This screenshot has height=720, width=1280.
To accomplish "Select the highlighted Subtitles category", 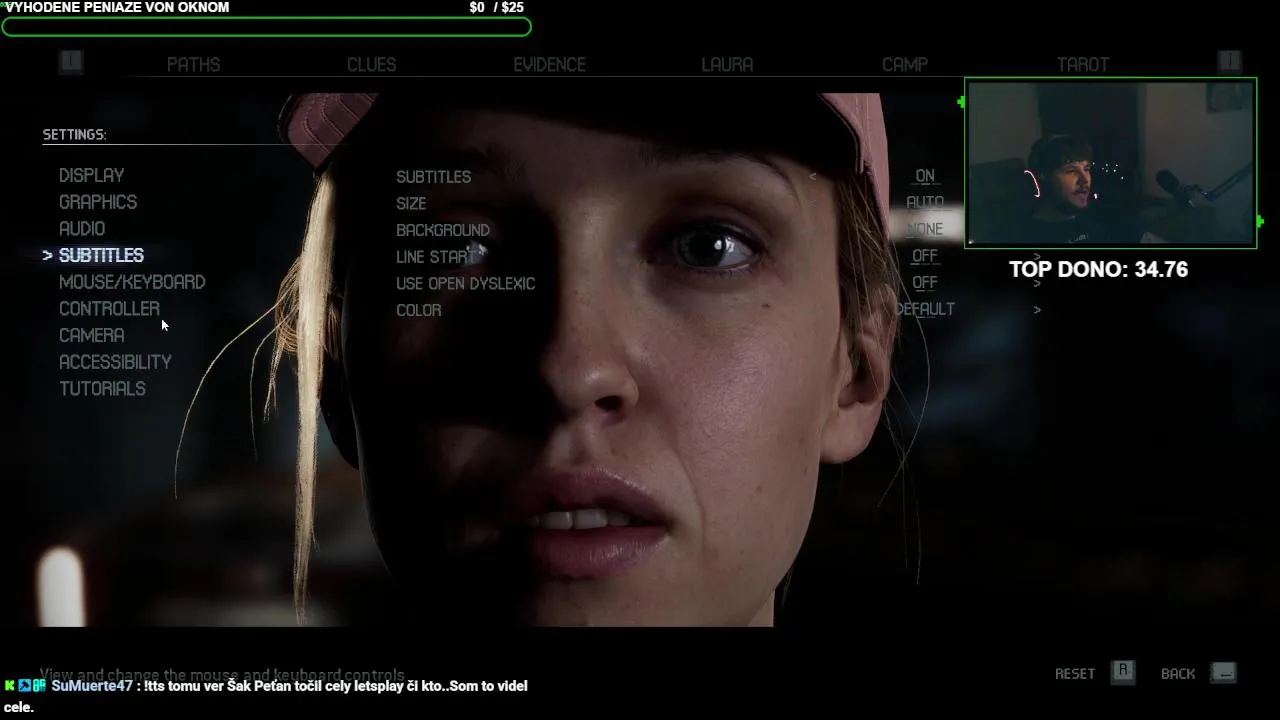I will coord(101,255).
